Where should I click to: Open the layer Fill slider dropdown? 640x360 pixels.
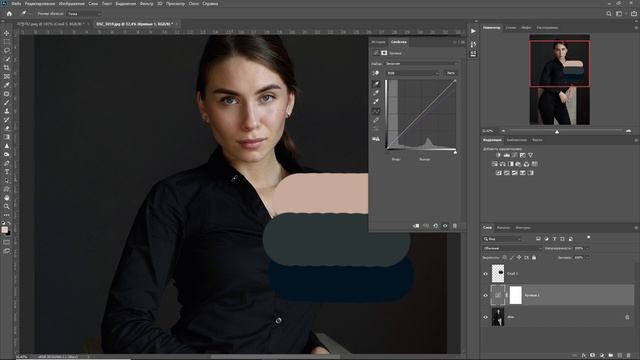[587, 258]
